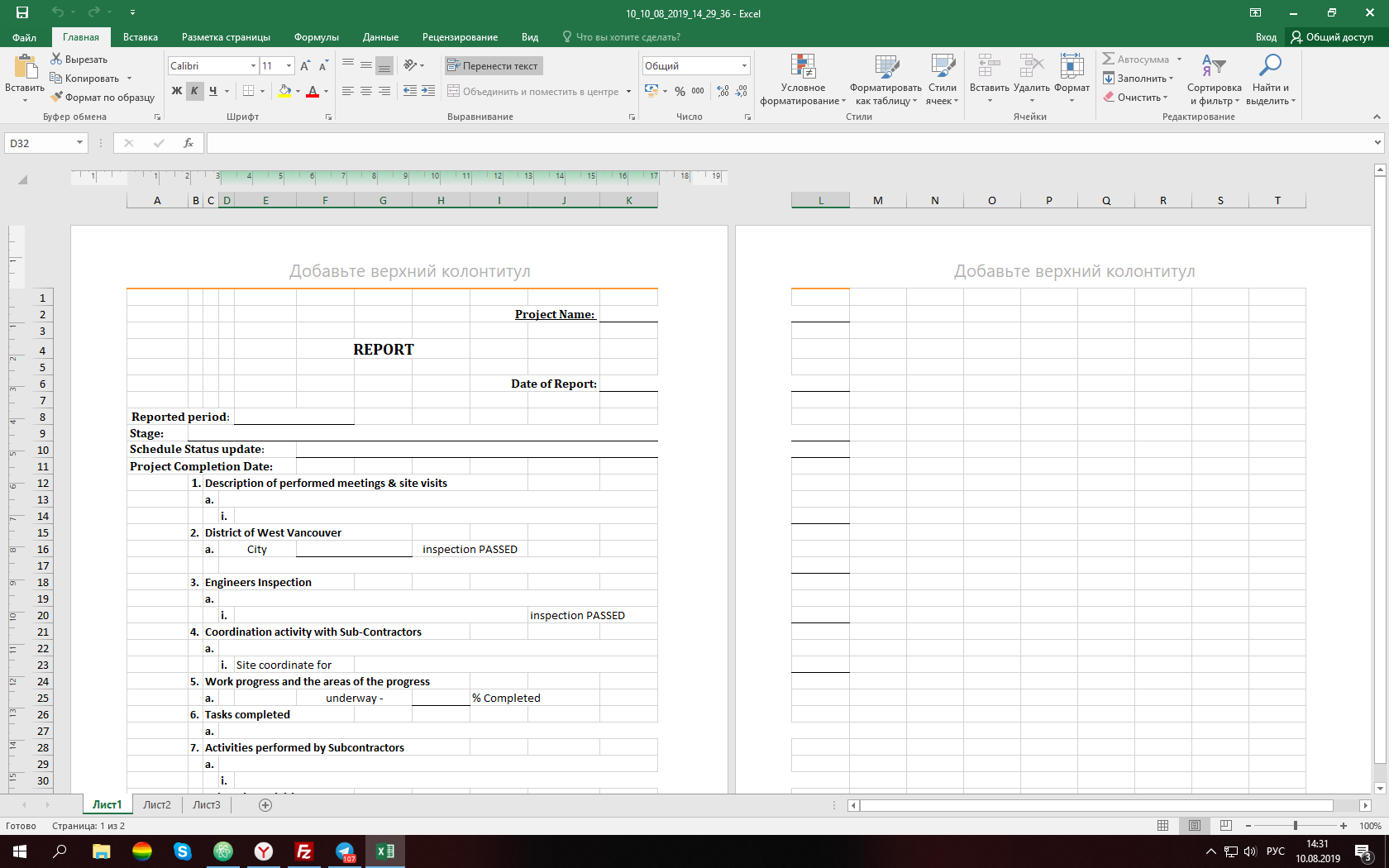The image size is (1389, 868).
Task: Click the zoom slider handle
Action: [1296, 826]
